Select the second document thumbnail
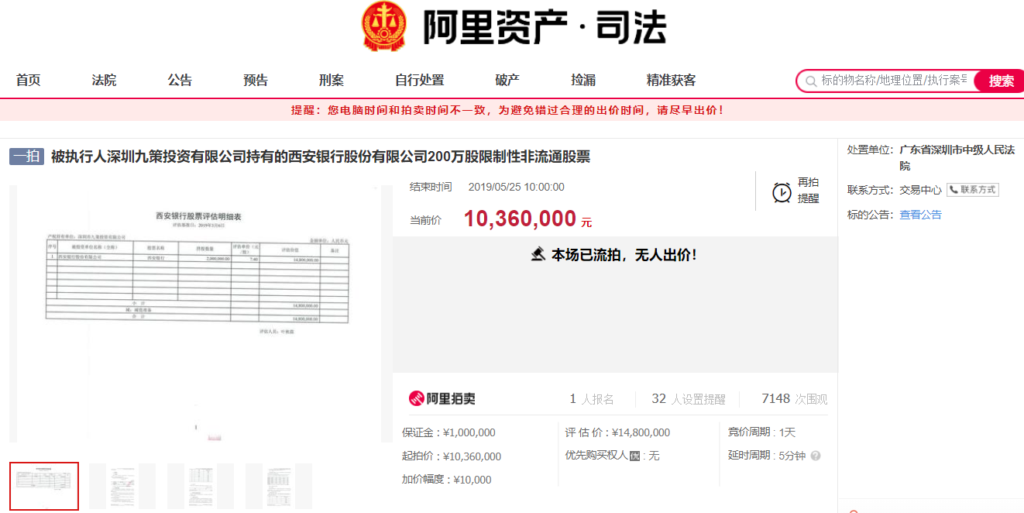 point(123,486)
